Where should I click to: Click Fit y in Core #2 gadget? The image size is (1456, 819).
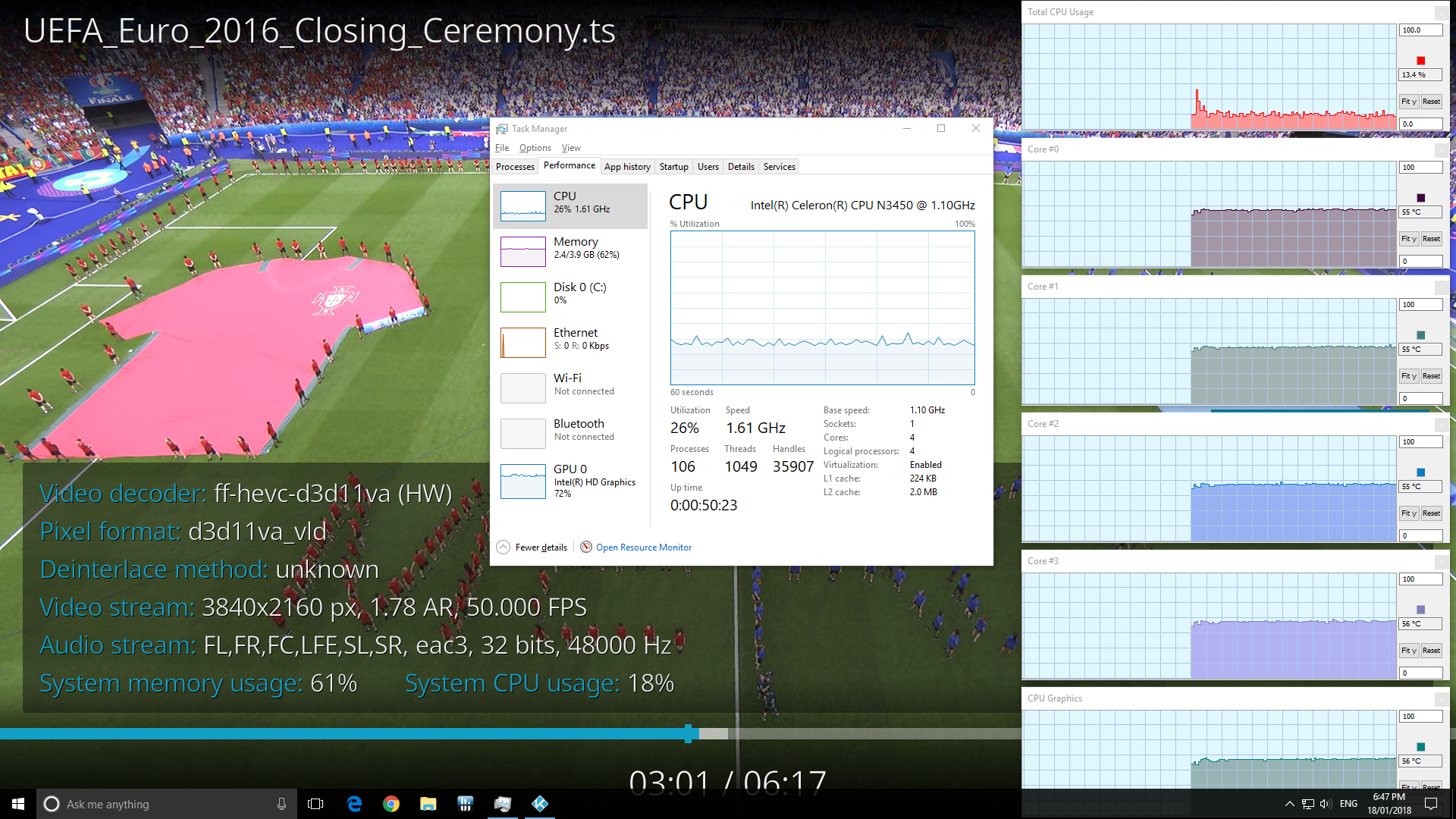click(x=1408, y=513)
